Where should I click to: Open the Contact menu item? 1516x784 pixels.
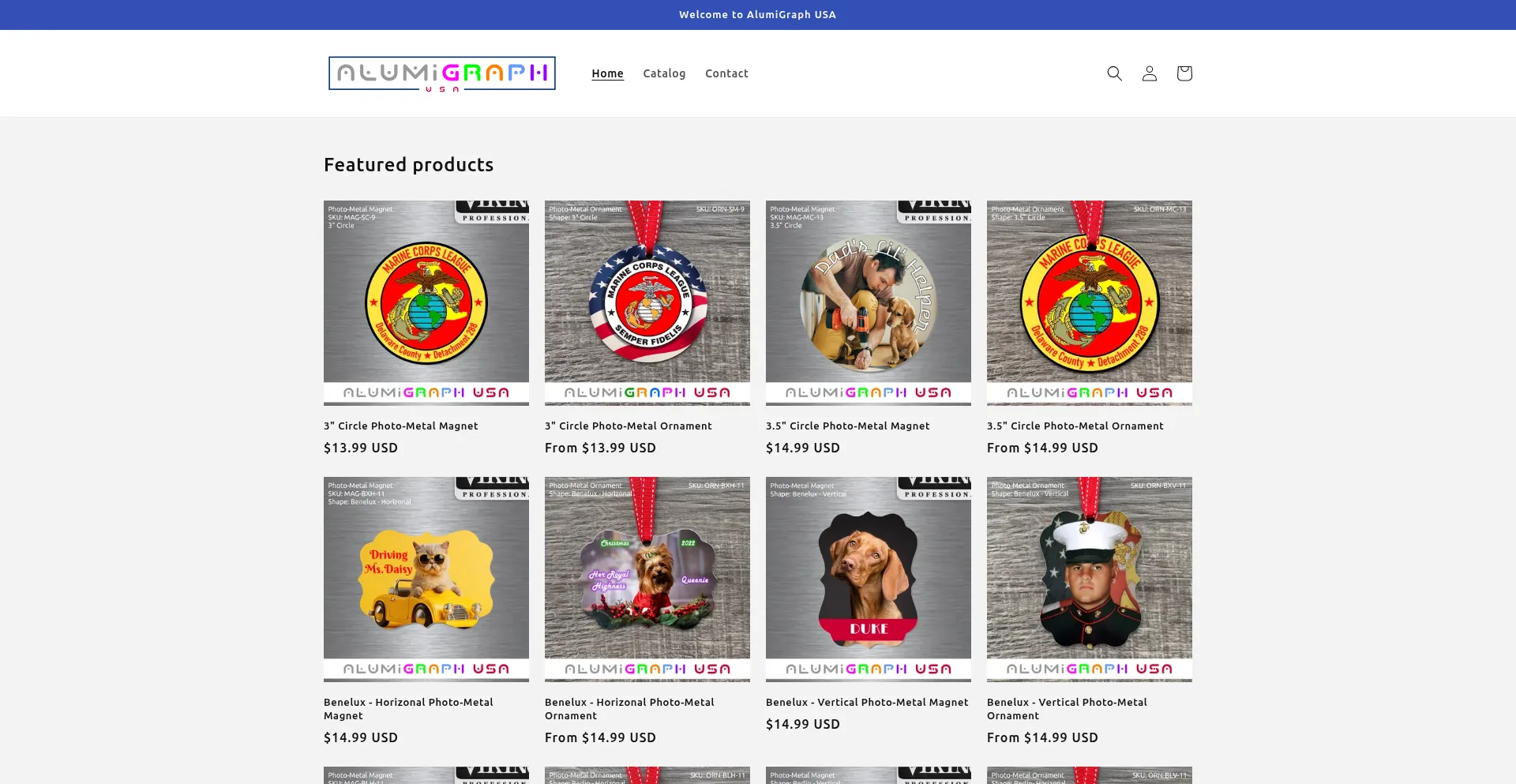726,73
